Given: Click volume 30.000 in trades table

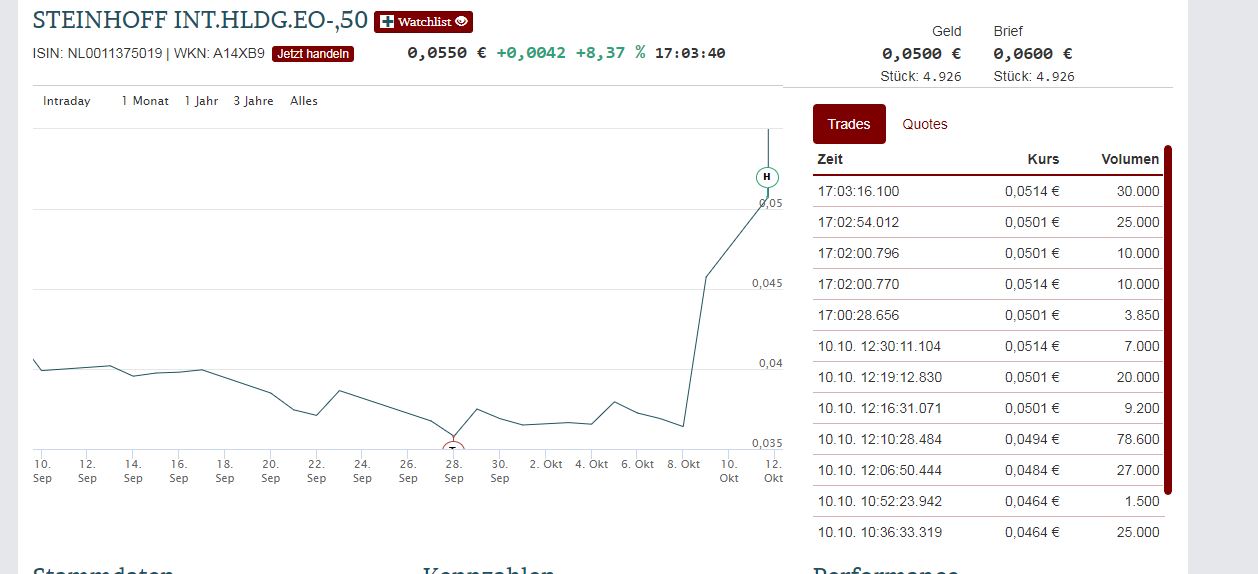Looking at the screenshot, I should 1138,191.
